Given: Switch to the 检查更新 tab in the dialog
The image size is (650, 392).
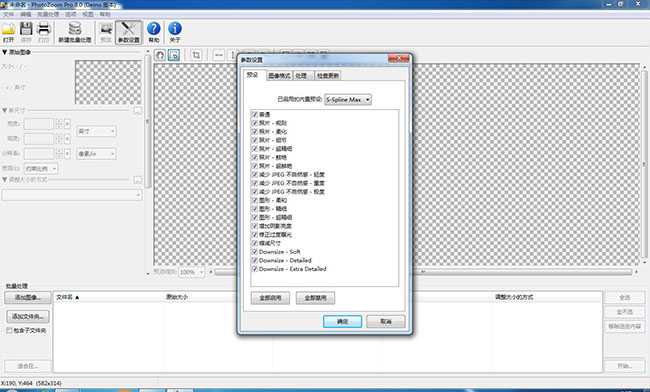Looking at the screenshot, I should 327,75.
